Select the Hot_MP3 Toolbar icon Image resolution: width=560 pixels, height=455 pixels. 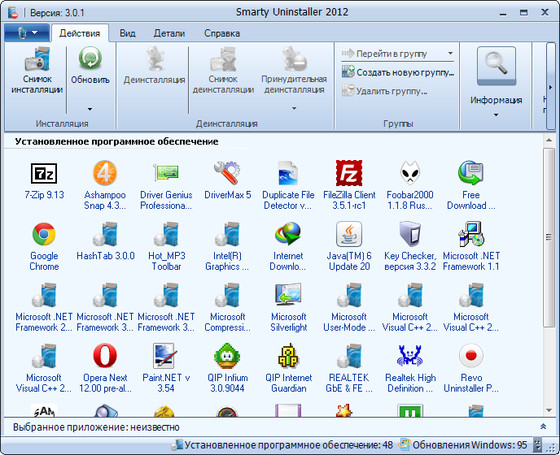tap(166, 234)
